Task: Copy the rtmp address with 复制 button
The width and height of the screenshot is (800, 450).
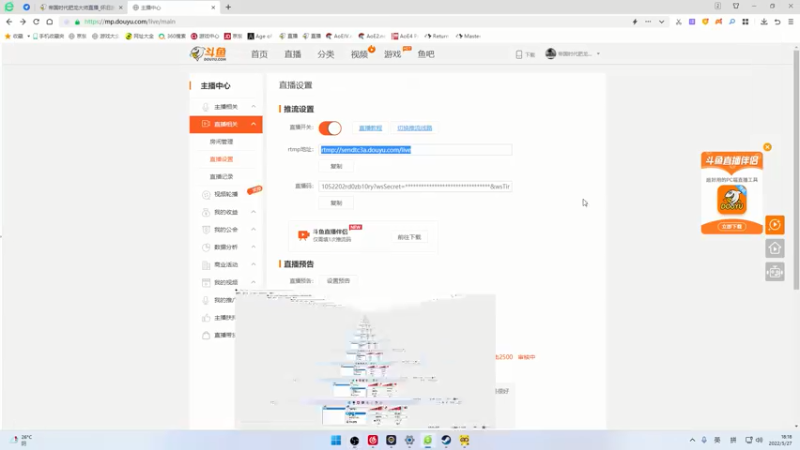Action: pos(336,166)
